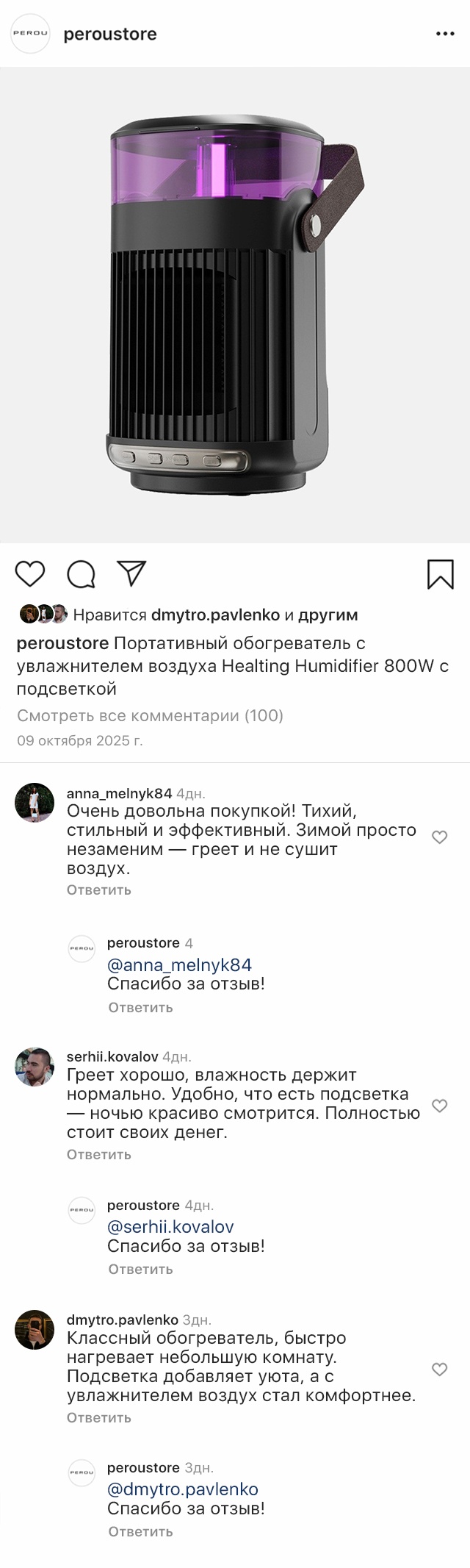Like anna_melnyk84's comment
Viewport: 470px width, 1568px height.
point(439,837)
